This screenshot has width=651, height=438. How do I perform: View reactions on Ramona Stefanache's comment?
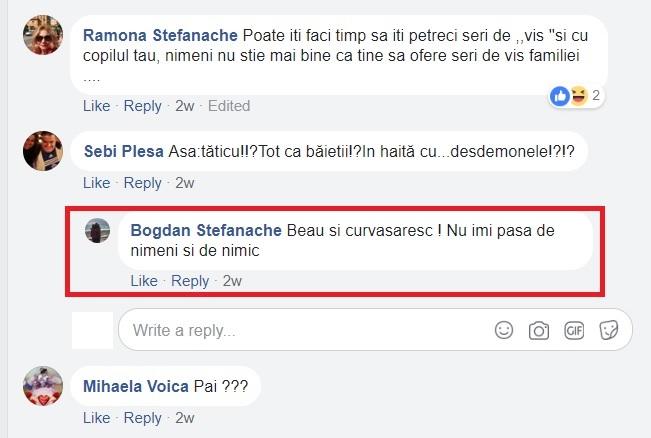[575, 96]
